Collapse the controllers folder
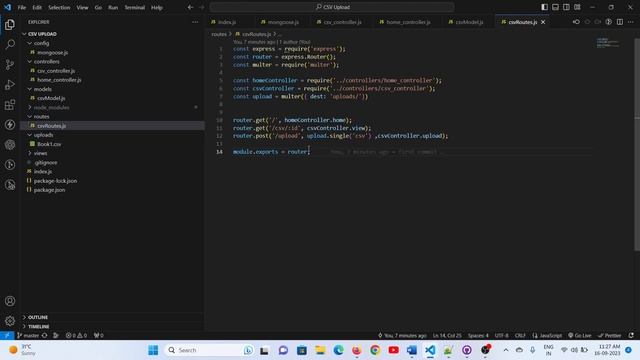 click(x=112, y=61)
